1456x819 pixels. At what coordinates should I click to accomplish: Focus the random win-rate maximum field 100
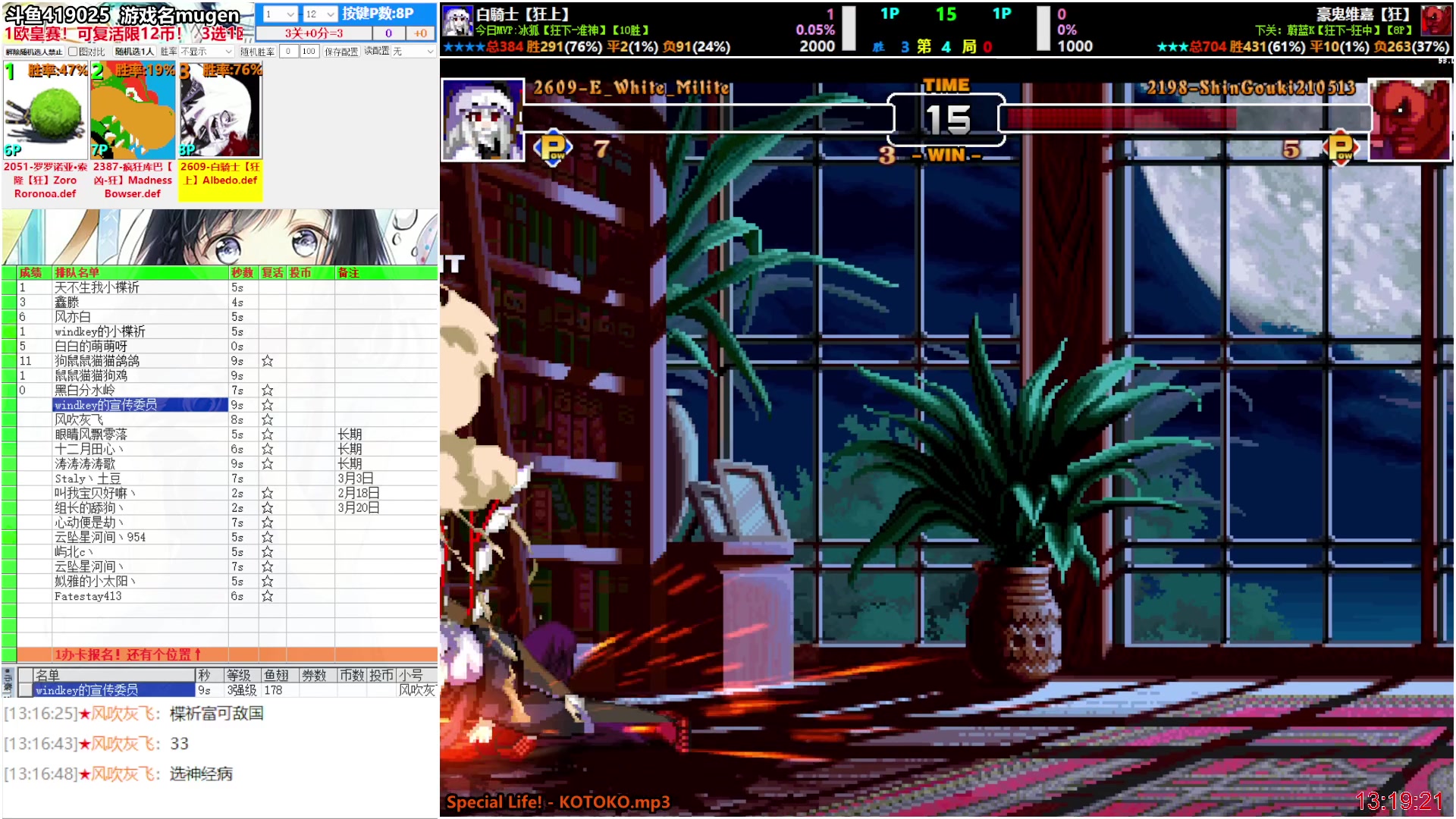click(x=309, y=52)
